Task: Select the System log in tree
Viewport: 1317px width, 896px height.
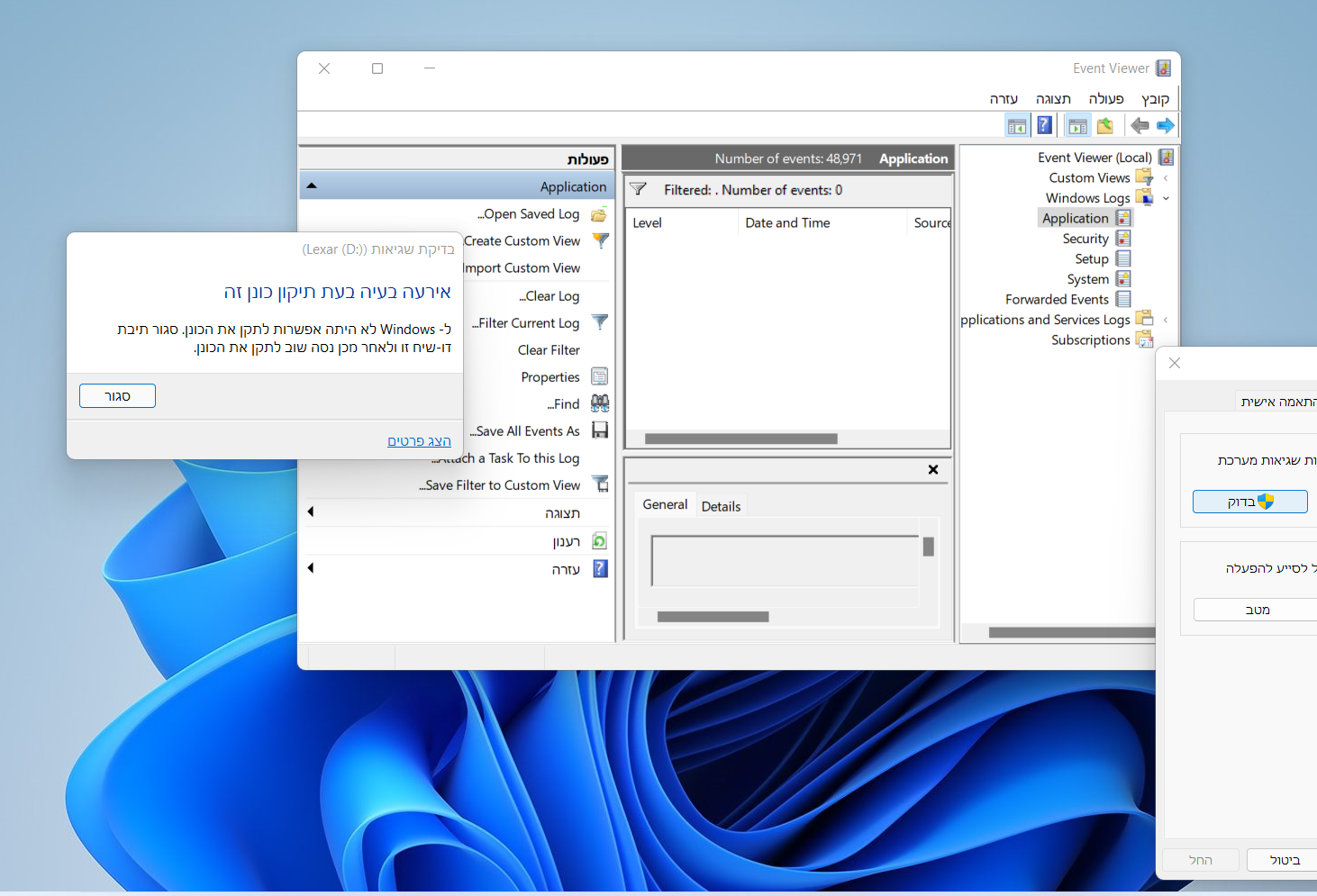Action: coord(1087,279)
